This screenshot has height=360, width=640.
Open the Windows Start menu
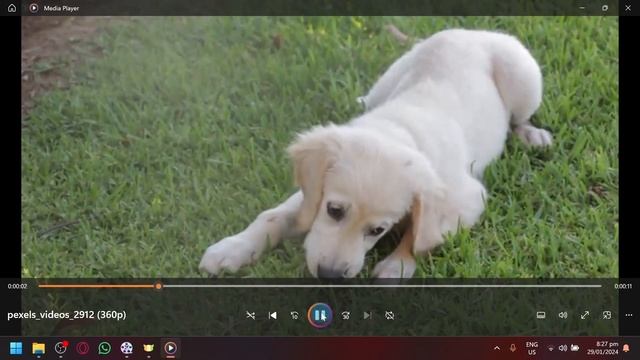point(16,348)
